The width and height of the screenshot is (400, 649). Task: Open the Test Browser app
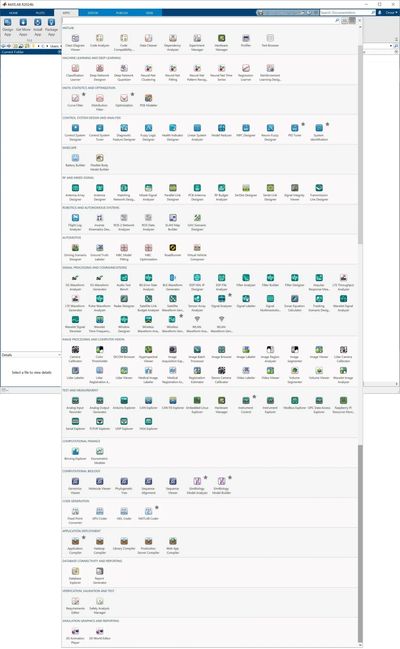tap(270, 41)
